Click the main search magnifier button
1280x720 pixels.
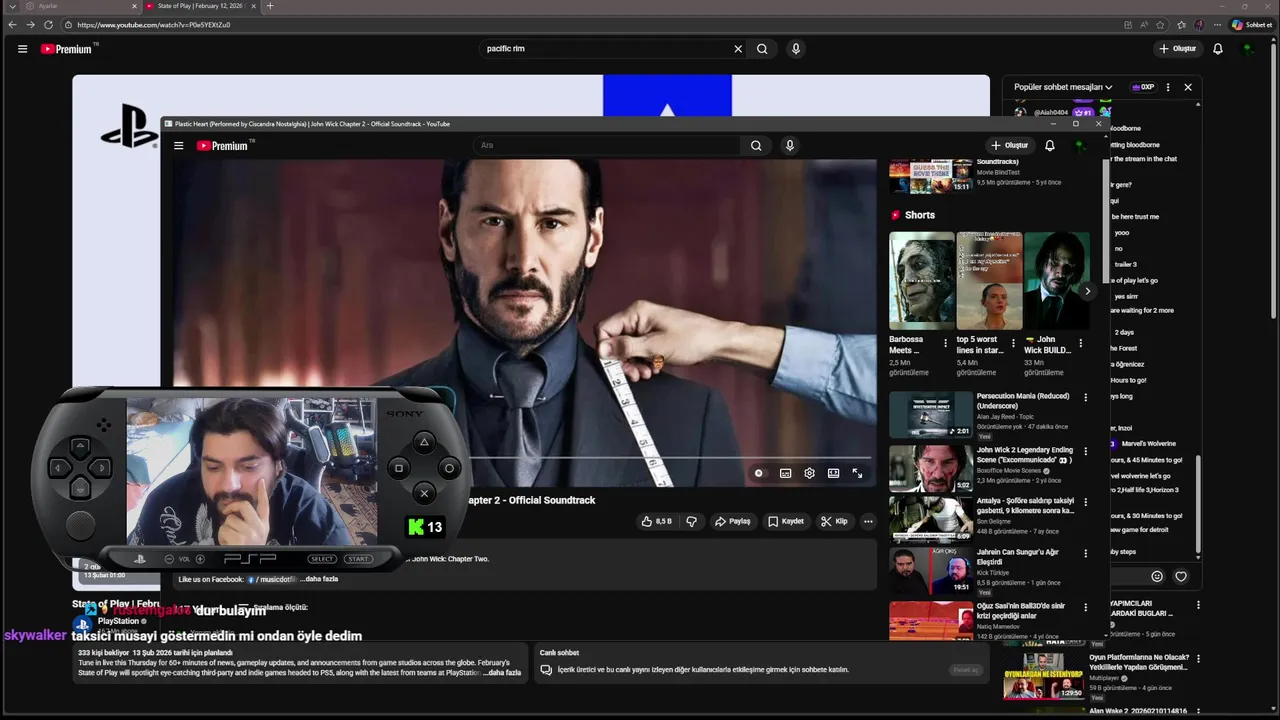762,48
